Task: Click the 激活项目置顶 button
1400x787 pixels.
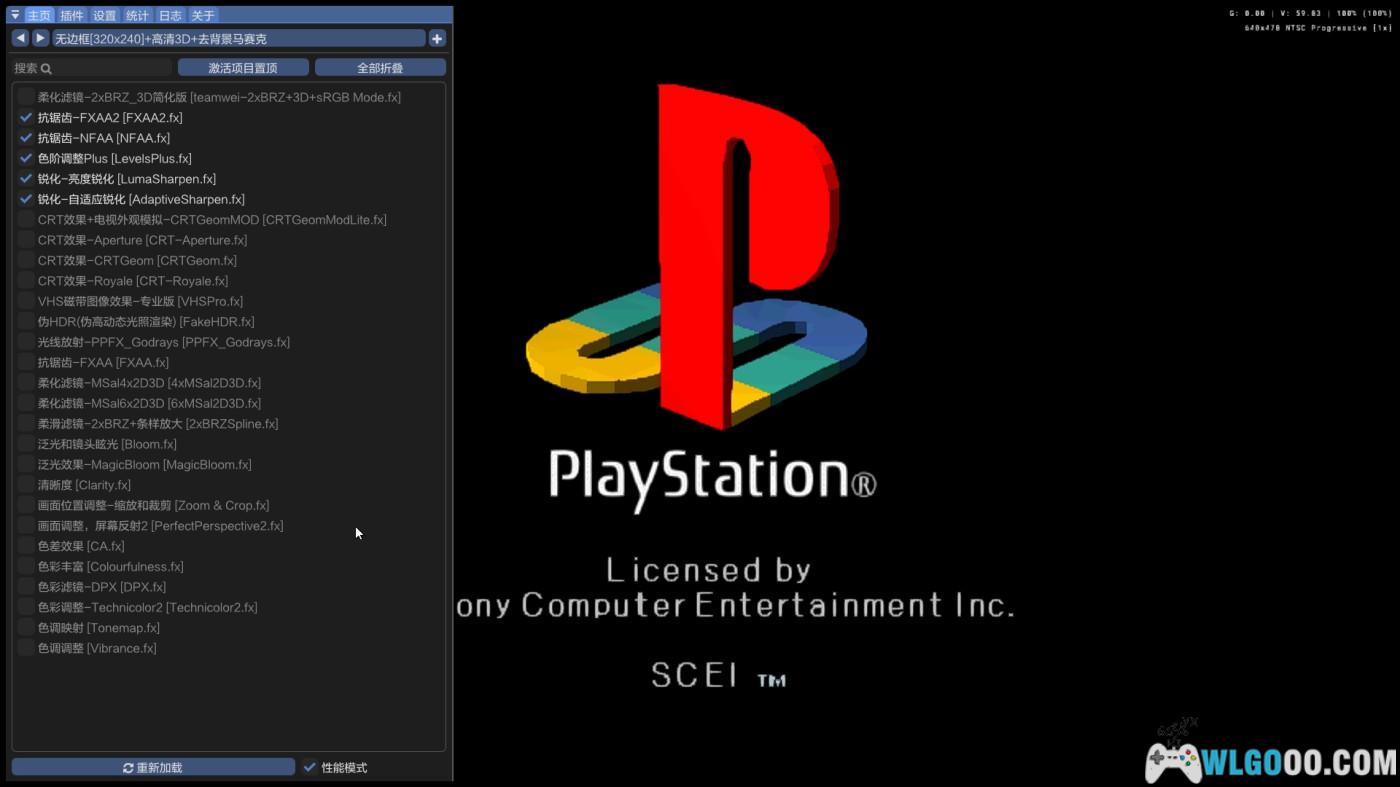Action: 243,68
